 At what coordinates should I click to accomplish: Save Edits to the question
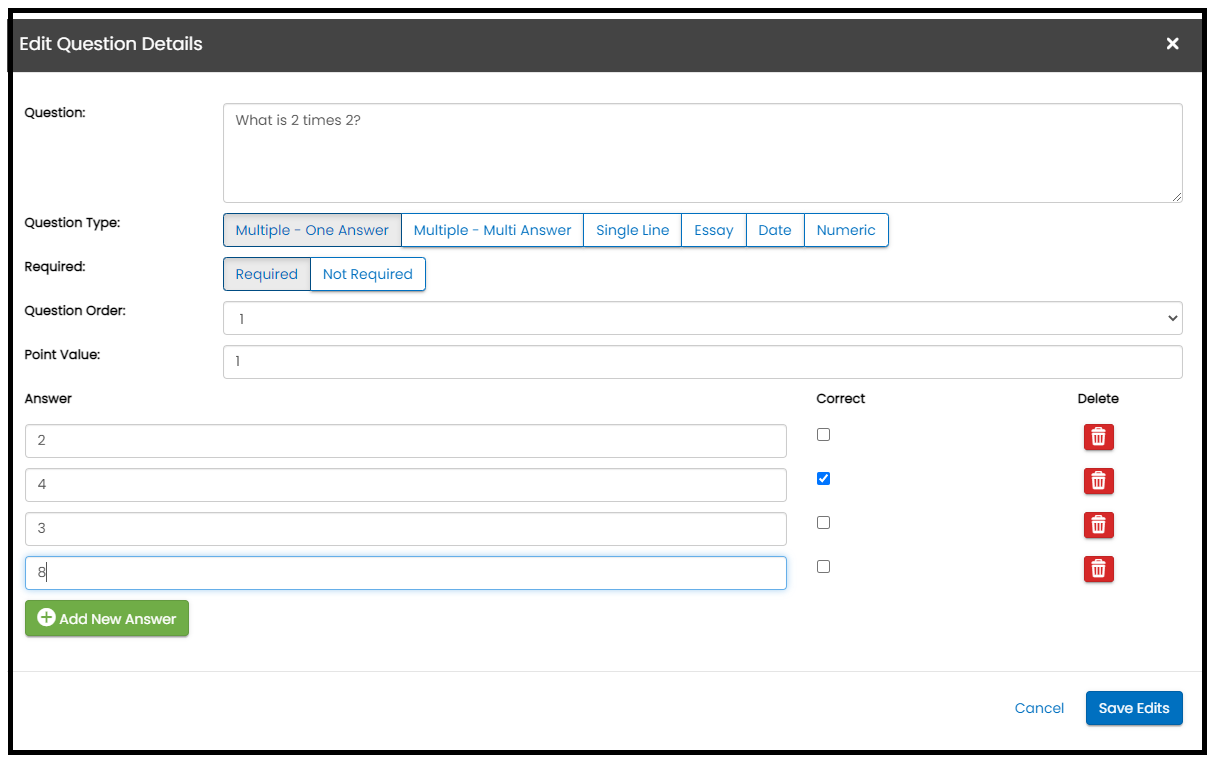coord(1133,708)
